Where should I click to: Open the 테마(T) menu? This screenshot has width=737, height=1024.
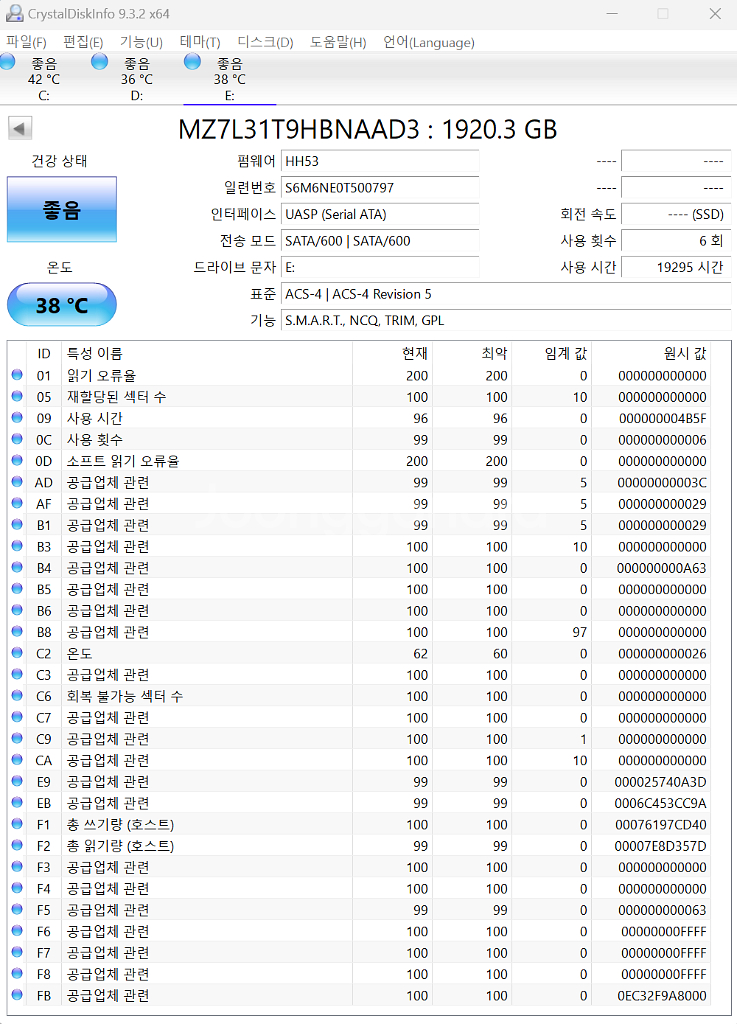(x=200, y=42)
